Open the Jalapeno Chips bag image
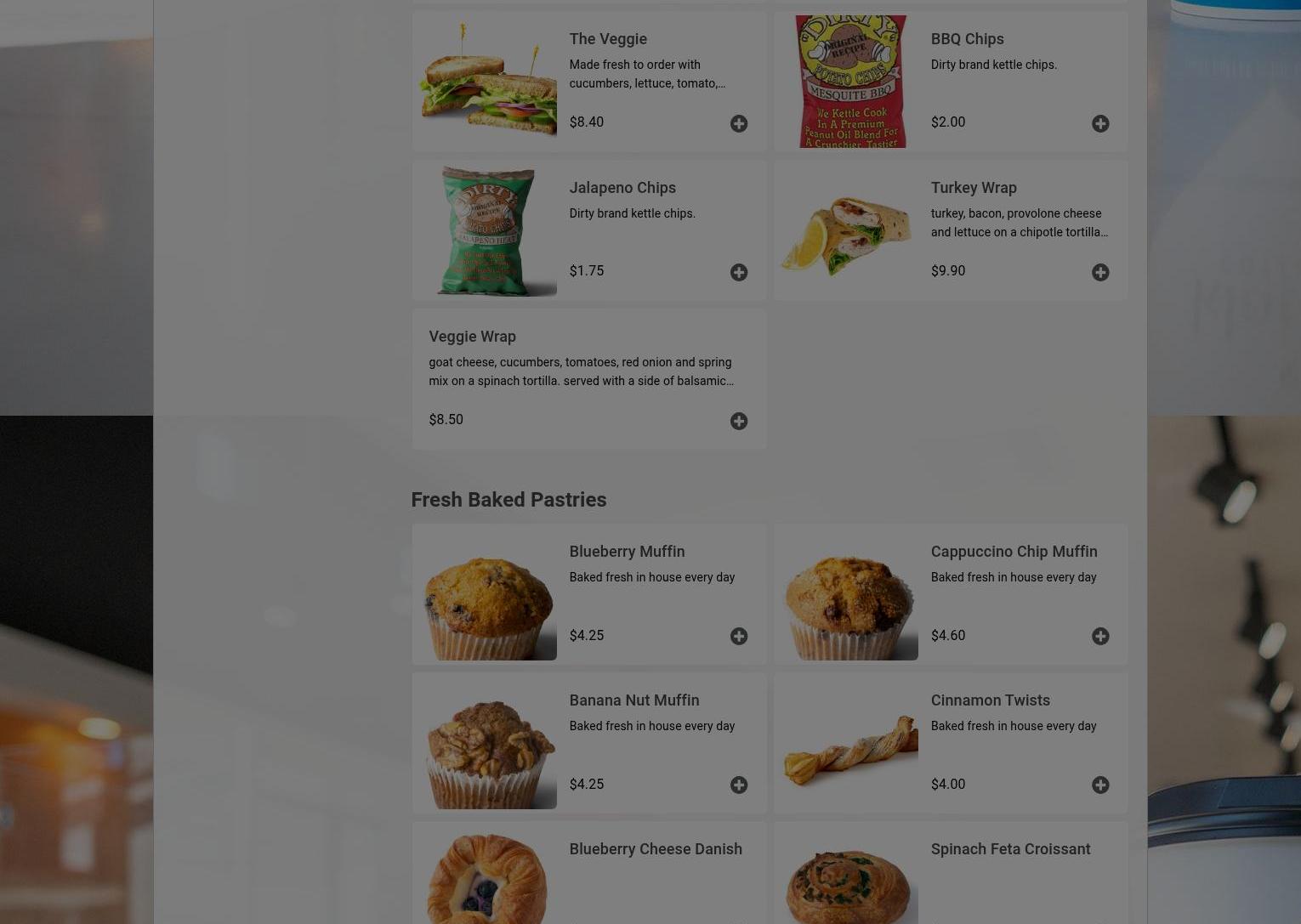This screenshot has width=1301, height=924. point(486,230)
